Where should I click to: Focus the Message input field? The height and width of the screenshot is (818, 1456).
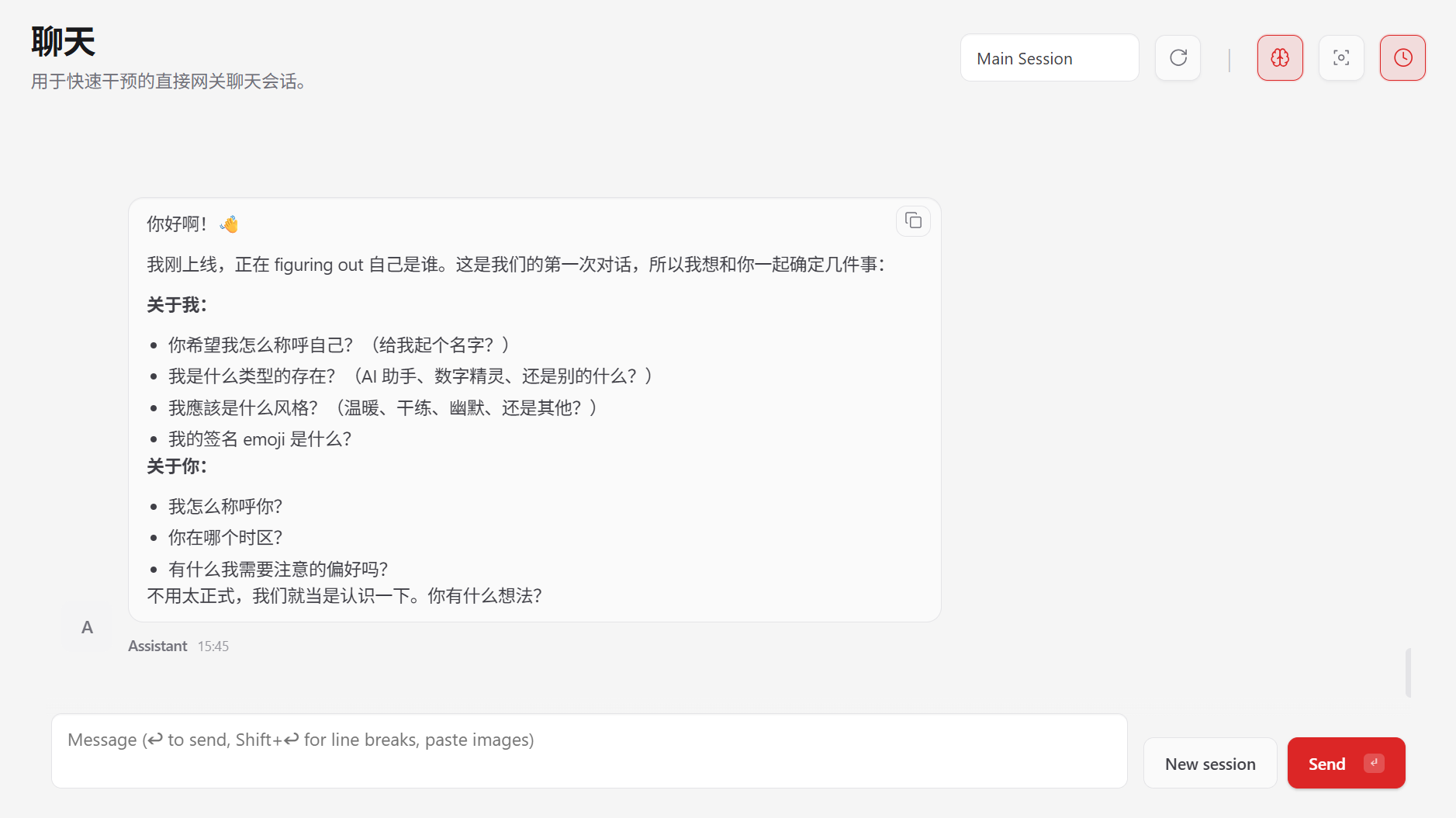pos(589,750)
